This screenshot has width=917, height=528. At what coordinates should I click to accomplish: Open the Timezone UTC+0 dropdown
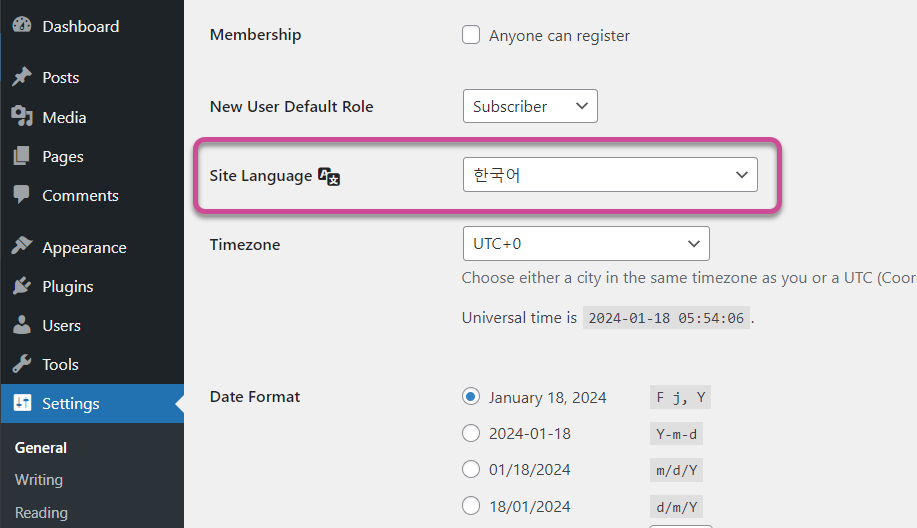(x=586, y=243)
